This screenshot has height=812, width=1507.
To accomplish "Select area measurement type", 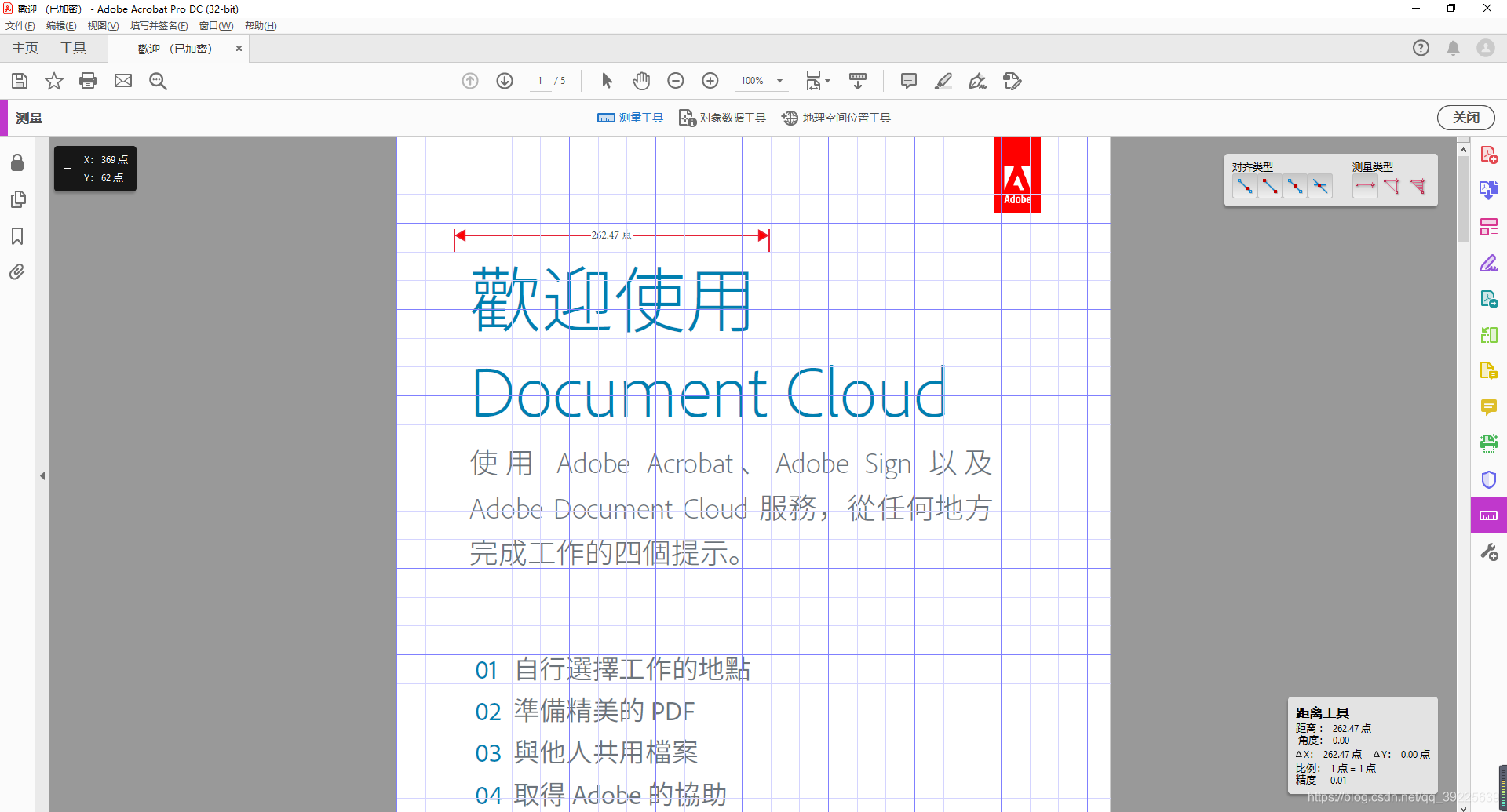I will (1418, 186).
